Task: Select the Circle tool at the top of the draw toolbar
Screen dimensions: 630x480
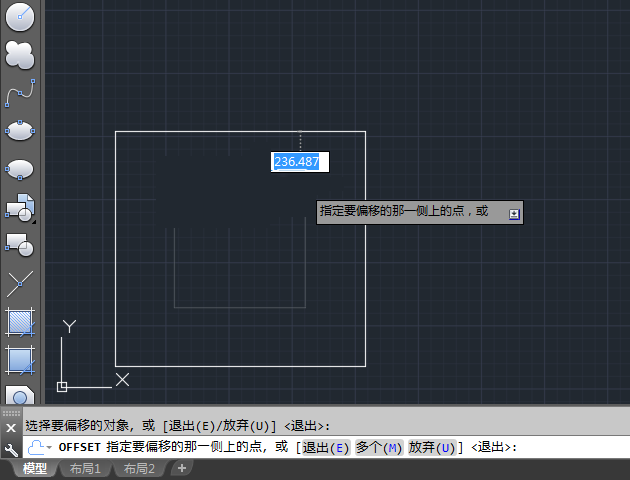Action: click(x=20, y=16)
